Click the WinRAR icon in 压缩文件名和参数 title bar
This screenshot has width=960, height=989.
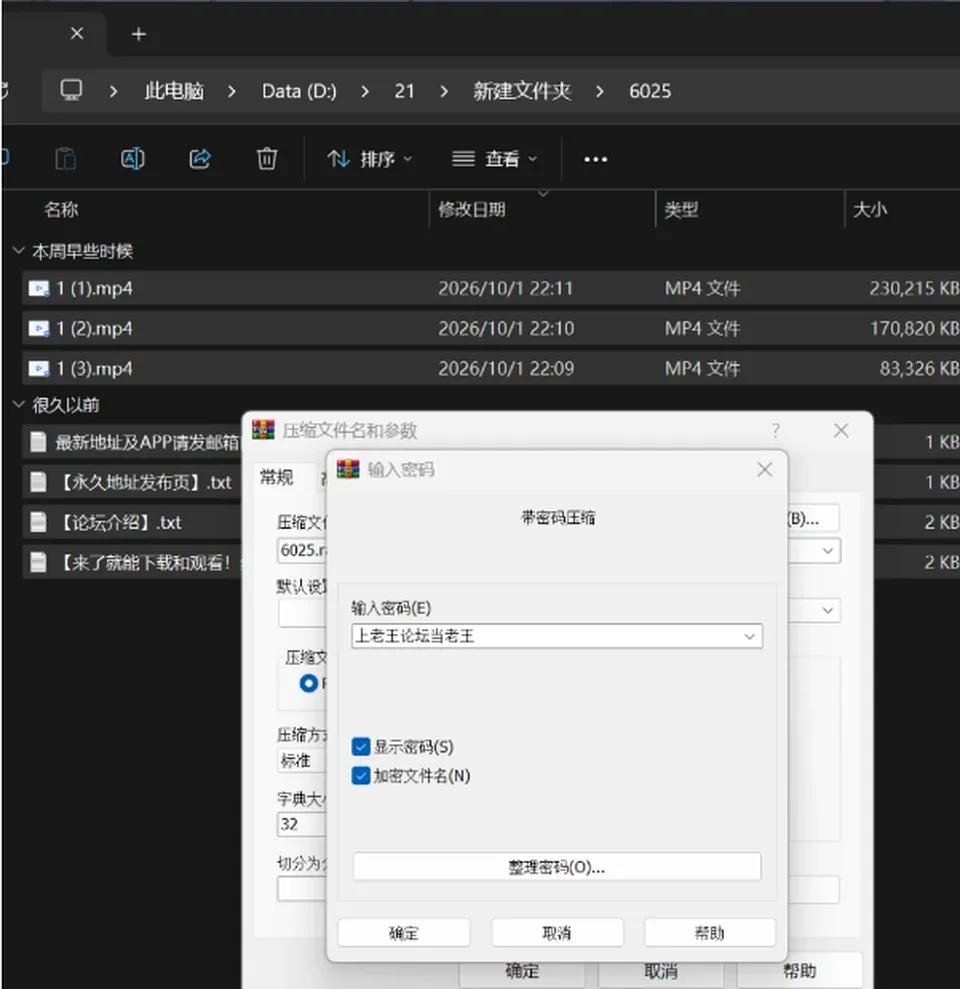[263, 430]
